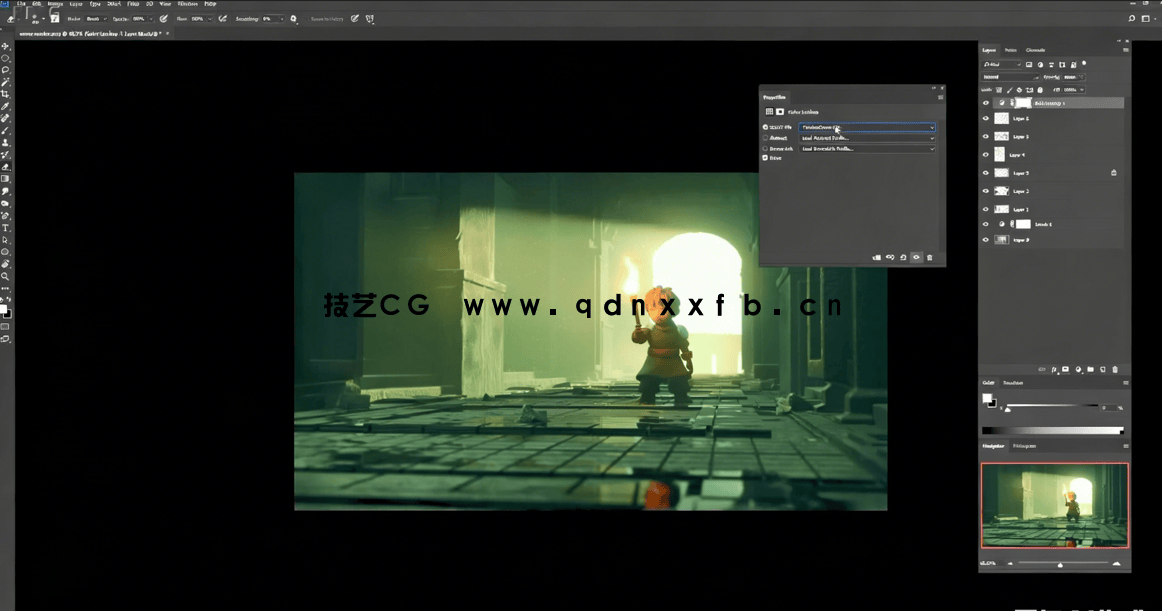The width and height of the screenshot is (1162, 611).
Task: Open the layer blend mode dropdown
Action: pyautogui.click(x=1010, y=77)
